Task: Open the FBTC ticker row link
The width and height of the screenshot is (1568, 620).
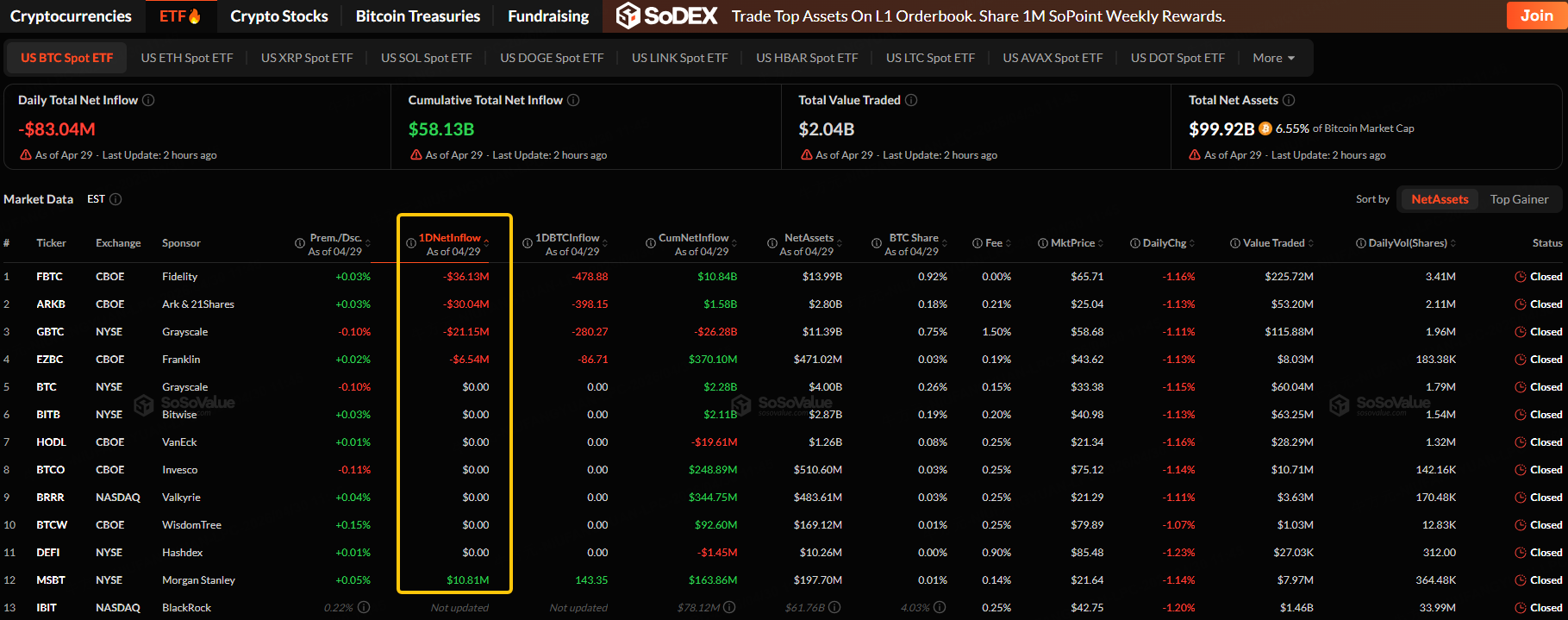Action: tap(49, 277)
